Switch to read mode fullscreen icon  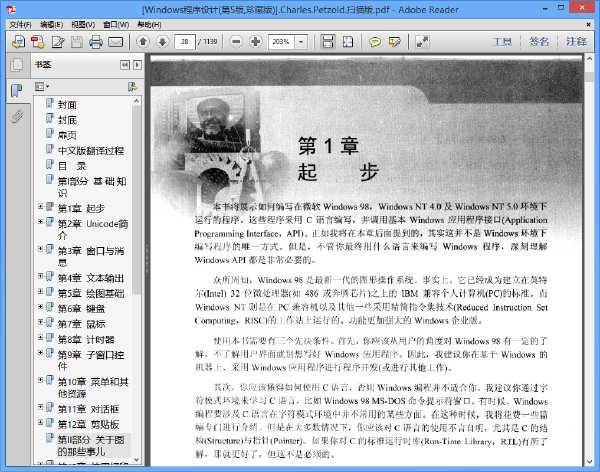[422, 41]
